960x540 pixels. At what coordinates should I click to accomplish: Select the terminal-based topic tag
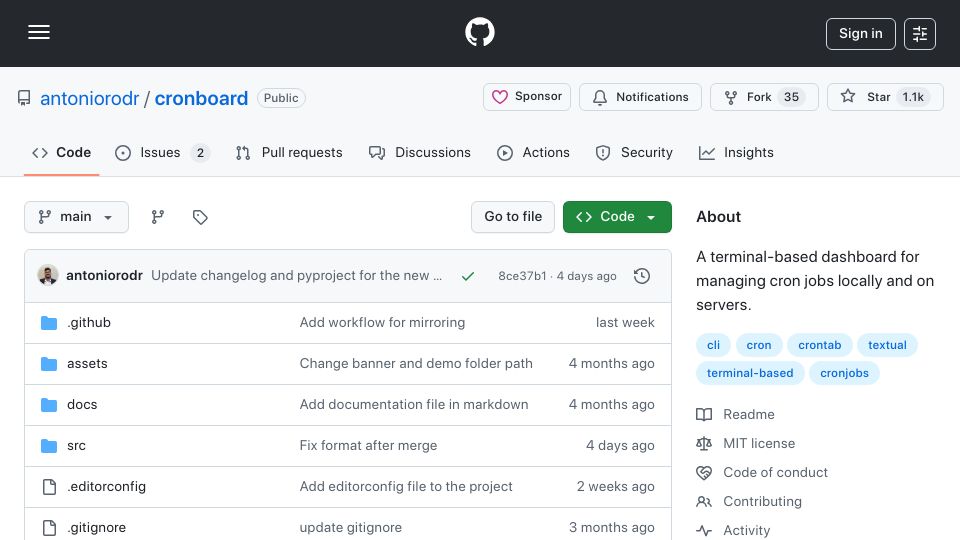[750, 373]
